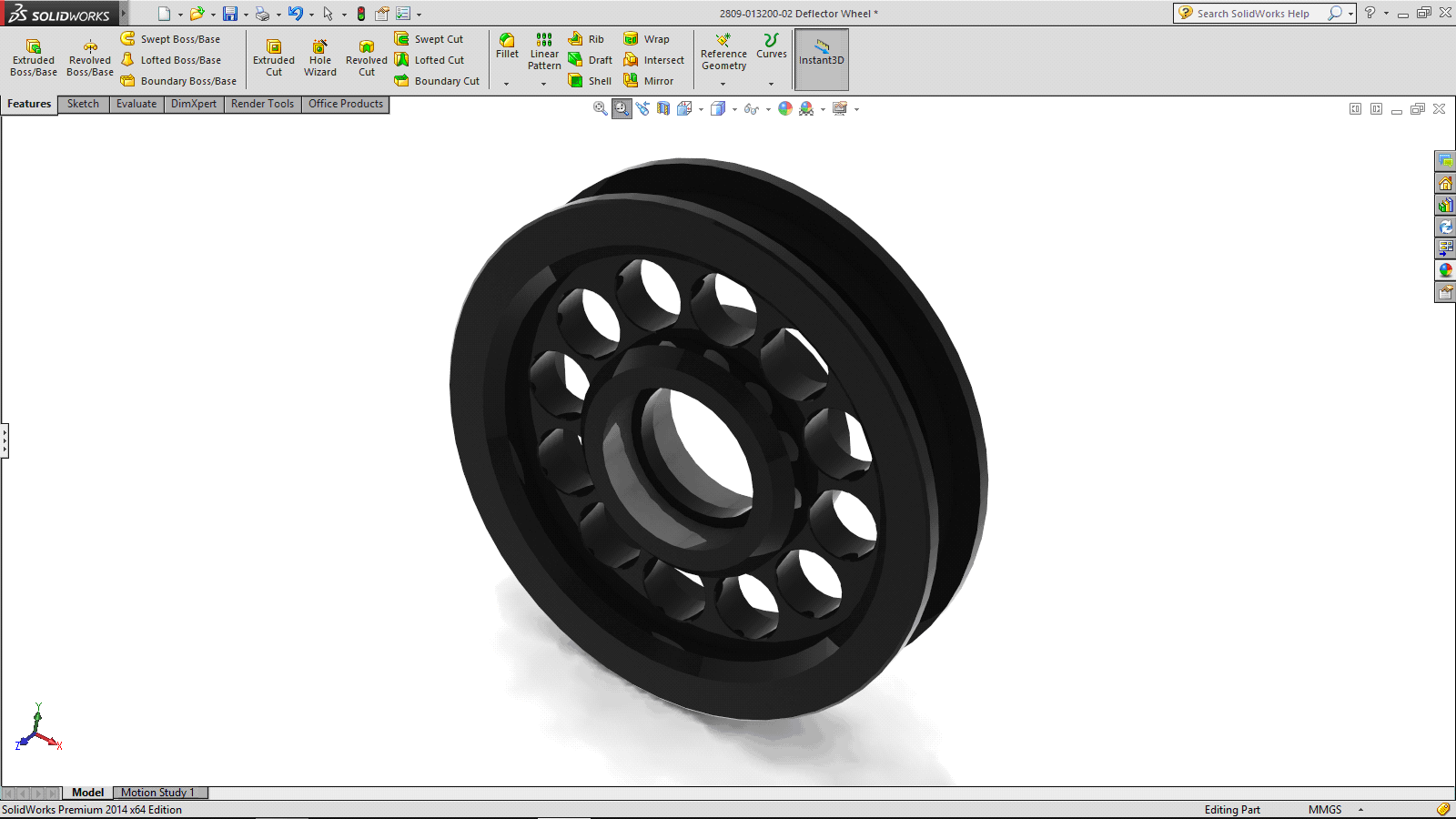Return to the Previous View
Screen dimensions: 1456x819
tap(642, 108)
